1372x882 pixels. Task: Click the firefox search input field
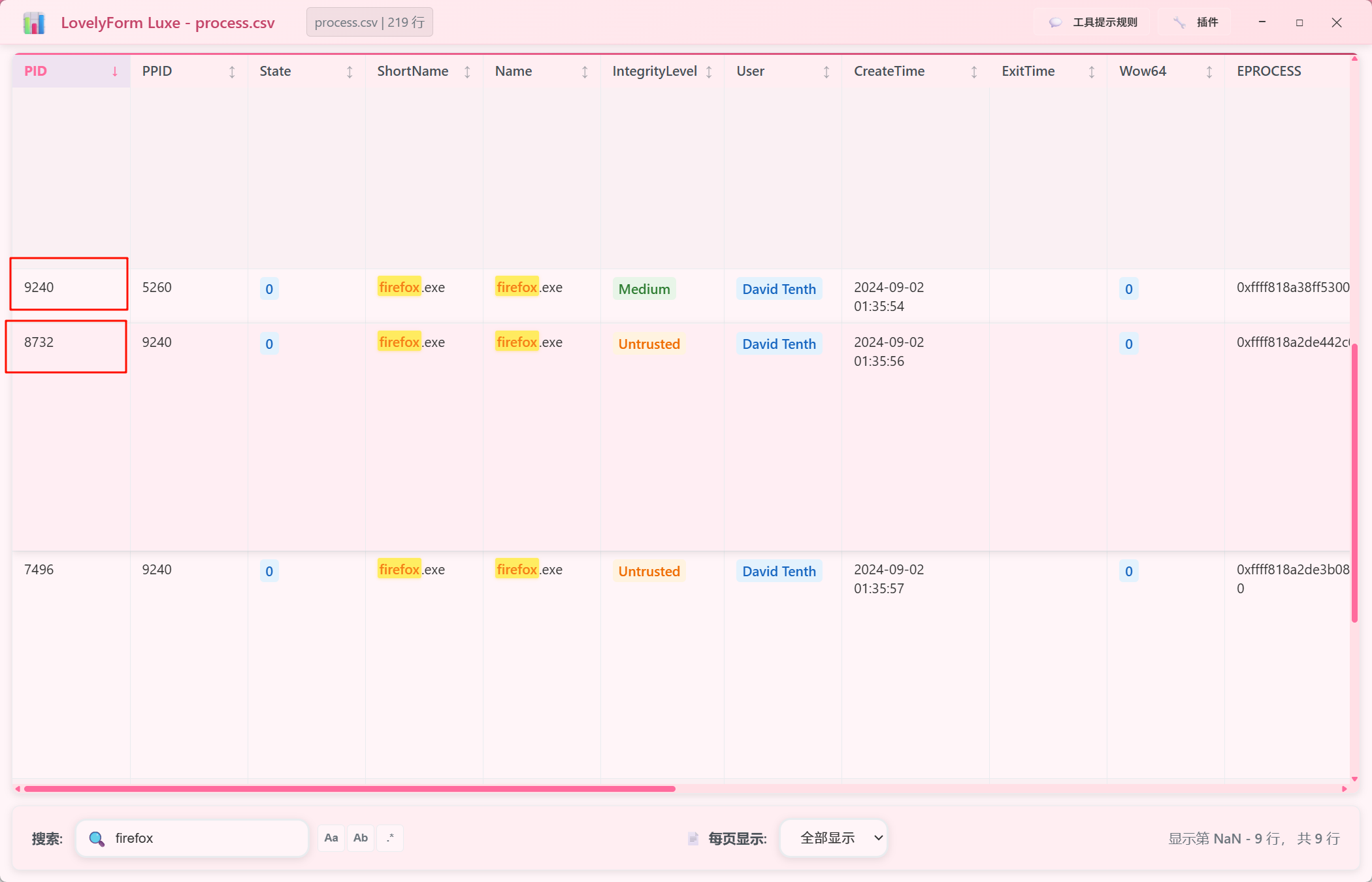(x=203, y=838)
